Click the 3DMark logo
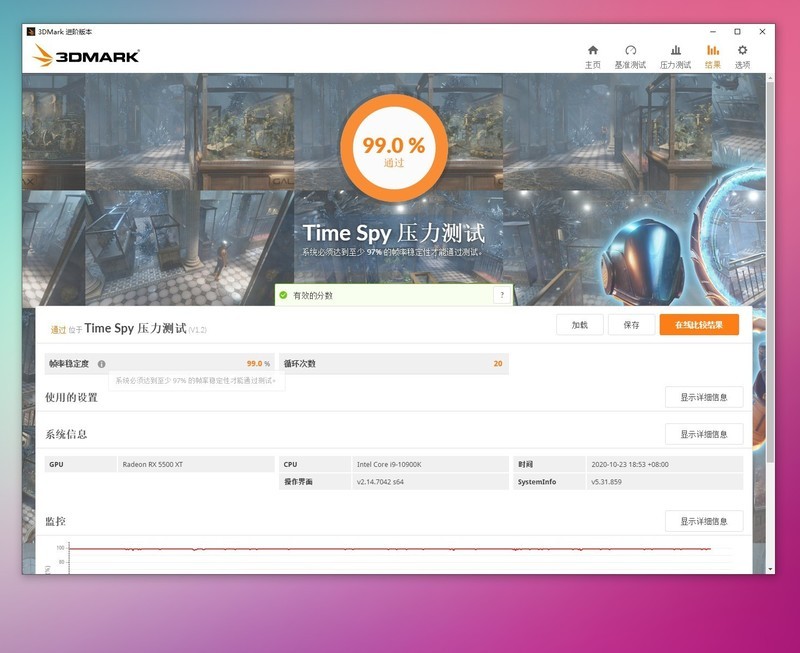 tap(86, 55)
